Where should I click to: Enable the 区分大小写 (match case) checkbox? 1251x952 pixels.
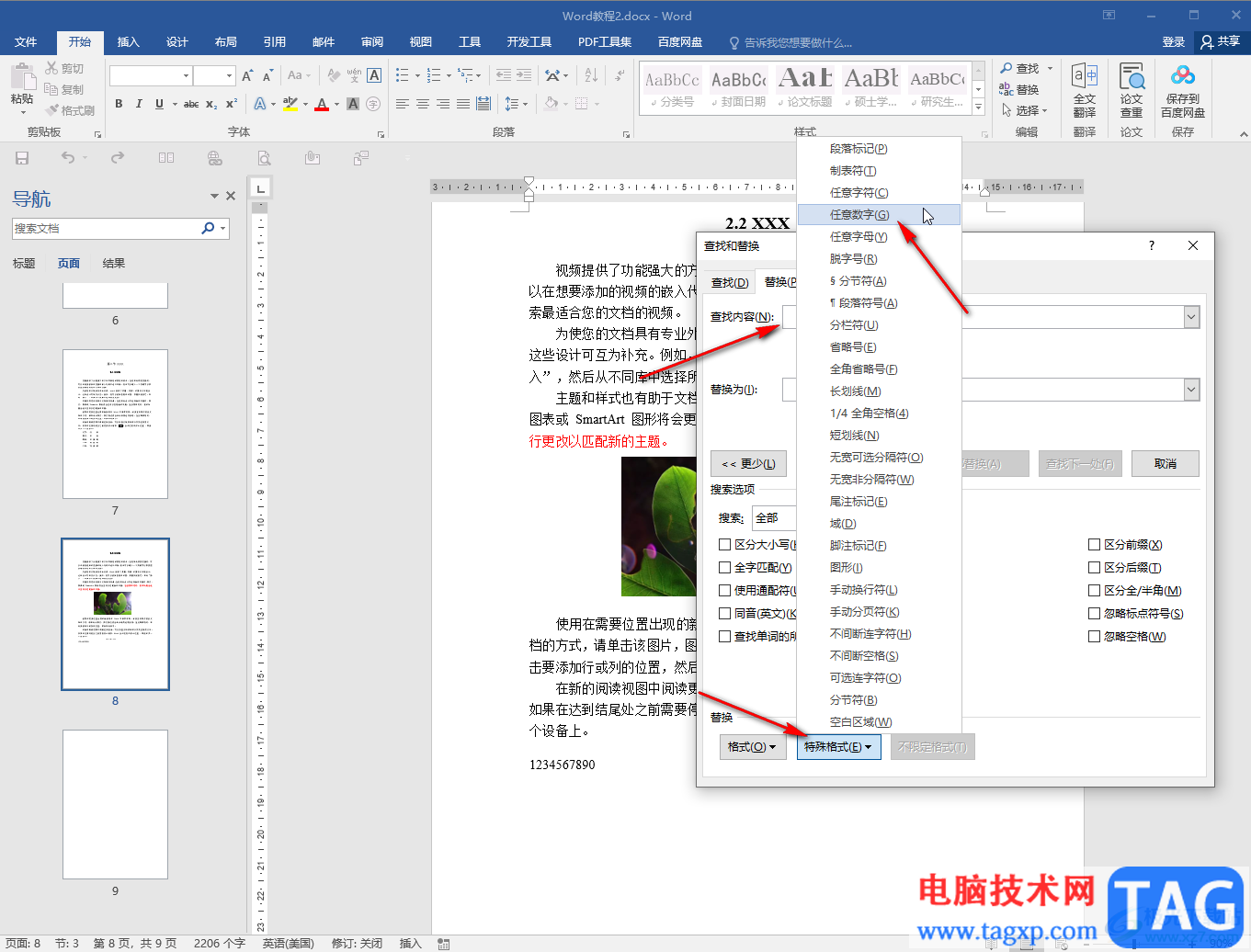coord(725,545)
